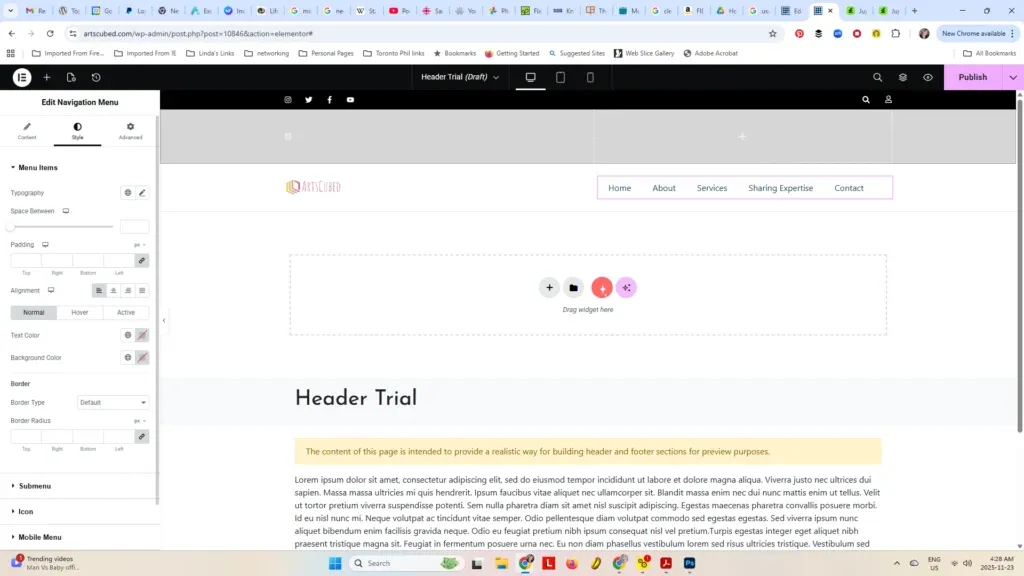Toggle the Padding linked values button

click(x=142, y=261)
